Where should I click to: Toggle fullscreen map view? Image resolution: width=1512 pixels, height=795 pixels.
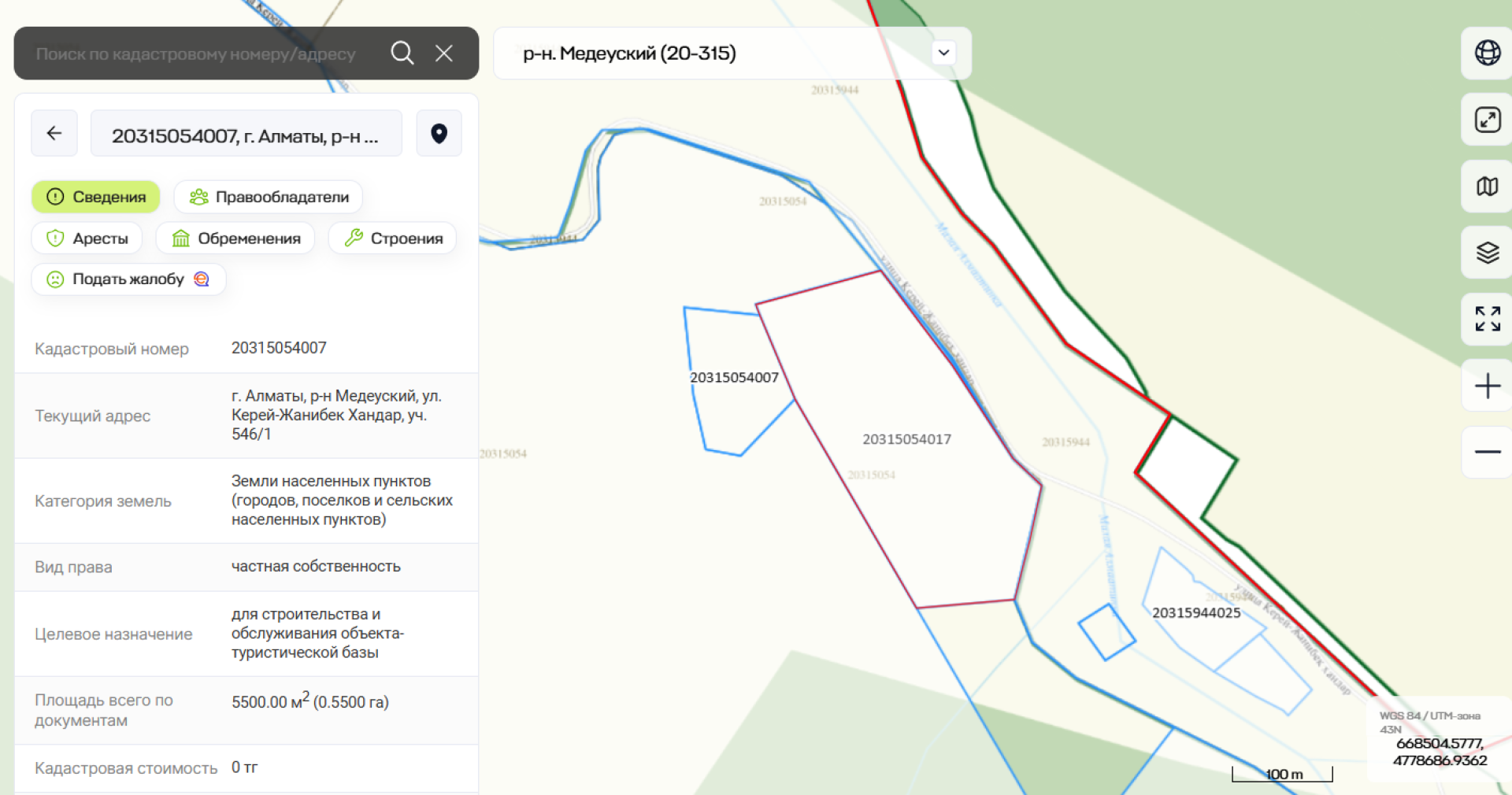1487,319
